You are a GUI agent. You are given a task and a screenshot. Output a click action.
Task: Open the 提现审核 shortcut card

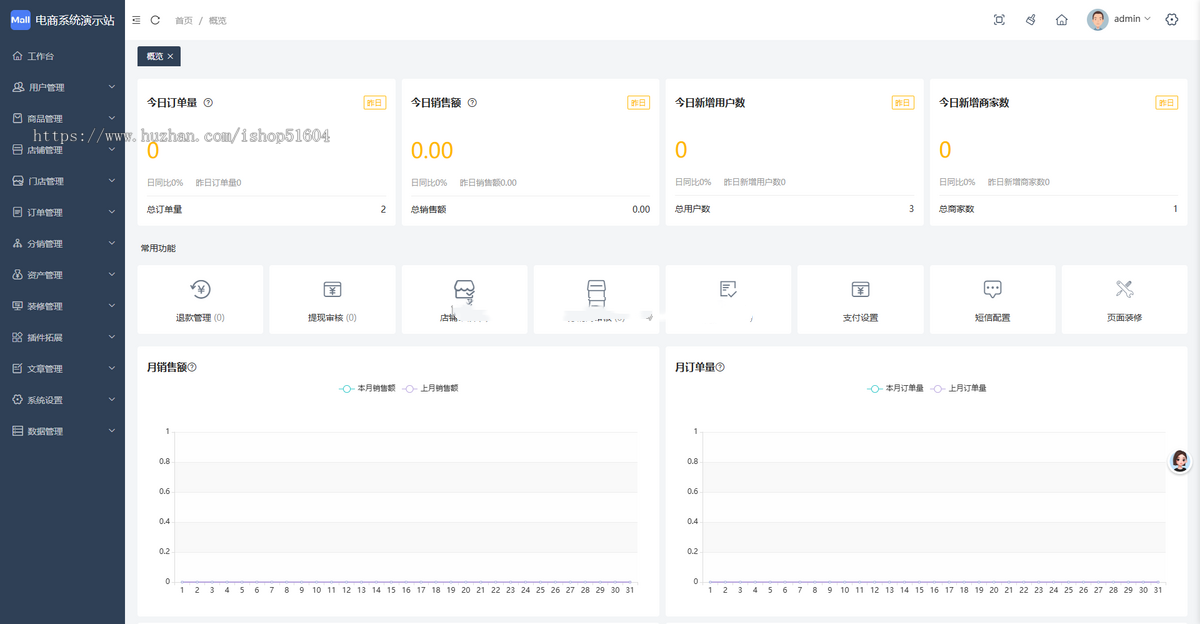click(332, 299)
